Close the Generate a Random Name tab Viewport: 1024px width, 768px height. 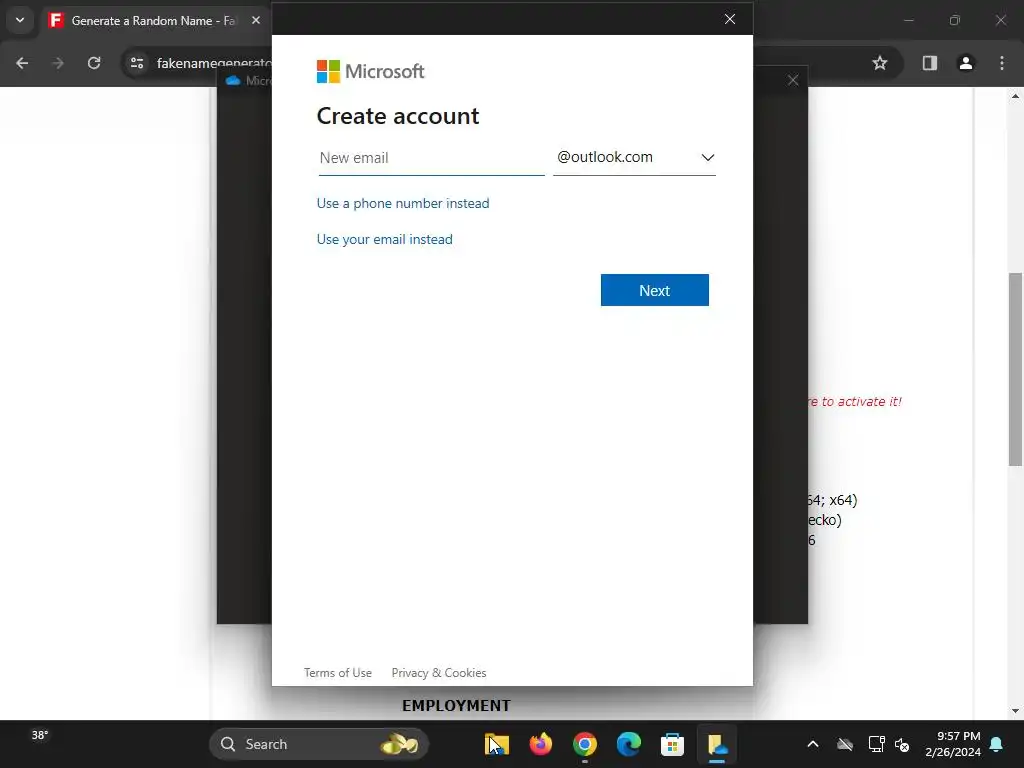(x=256, y=20)
